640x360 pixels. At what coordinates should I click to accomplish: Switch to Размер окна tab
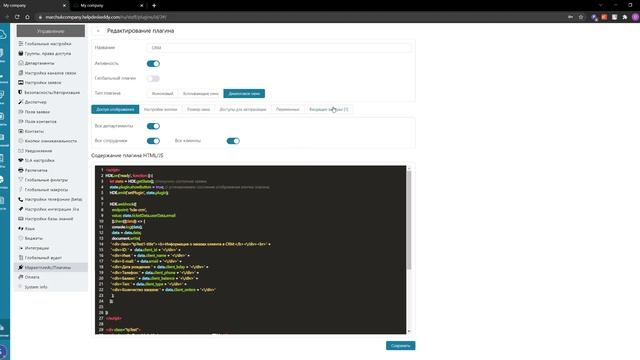(198, 109)
